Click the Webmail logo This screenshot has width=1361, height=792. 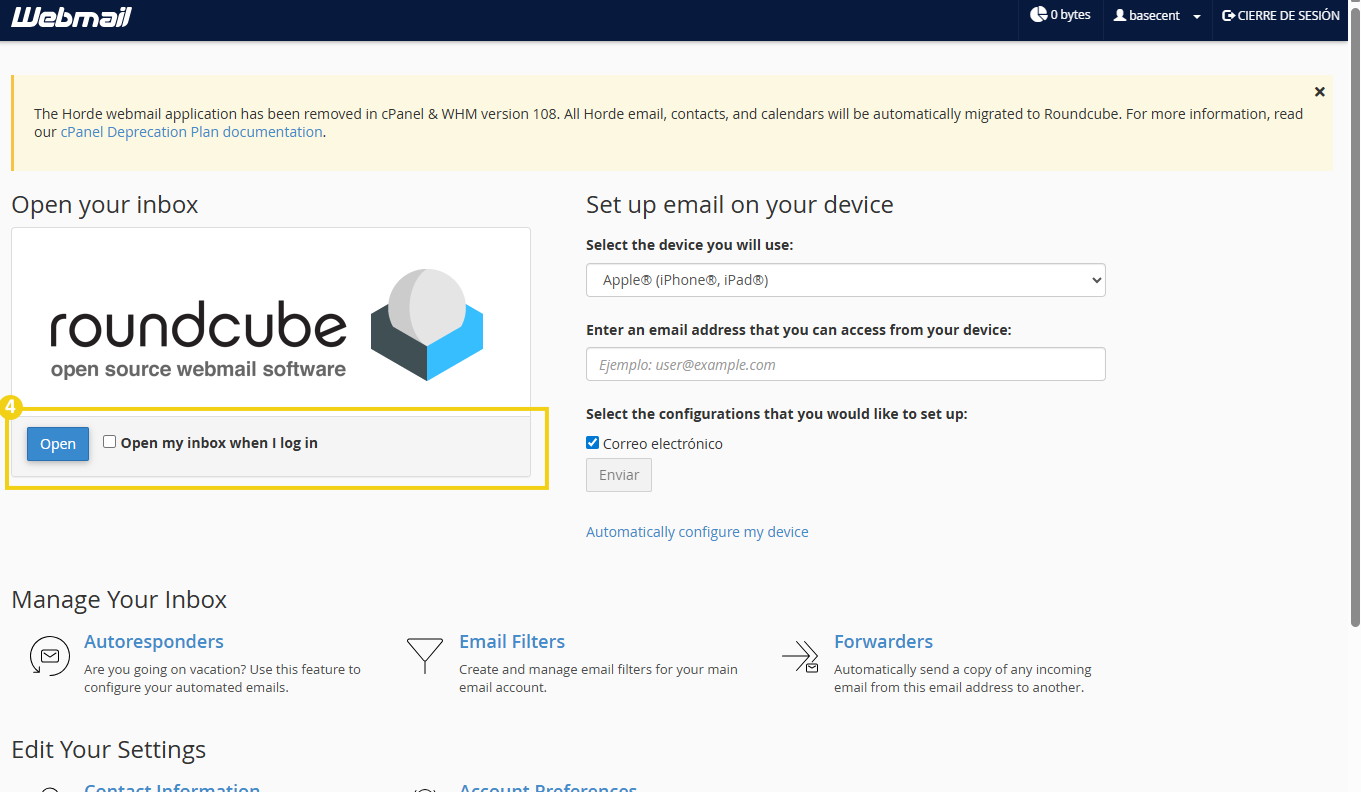(71, 17)
